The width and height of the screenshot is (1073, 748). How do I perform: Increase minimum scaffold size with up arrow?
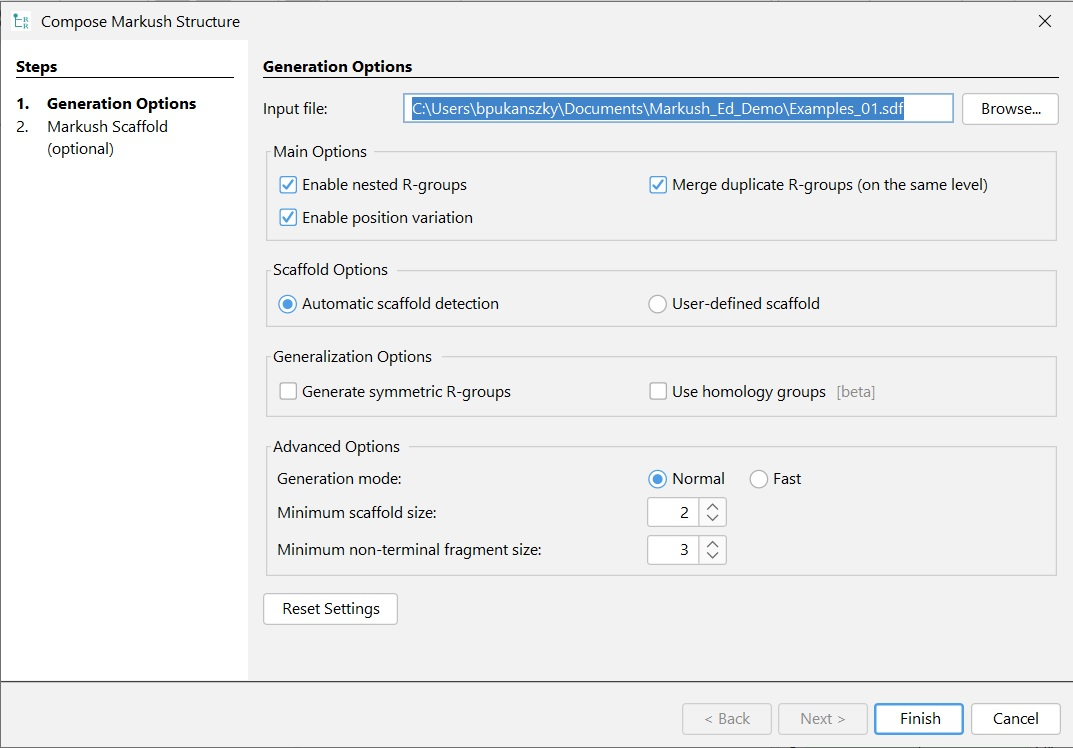(x=712, y=507)
